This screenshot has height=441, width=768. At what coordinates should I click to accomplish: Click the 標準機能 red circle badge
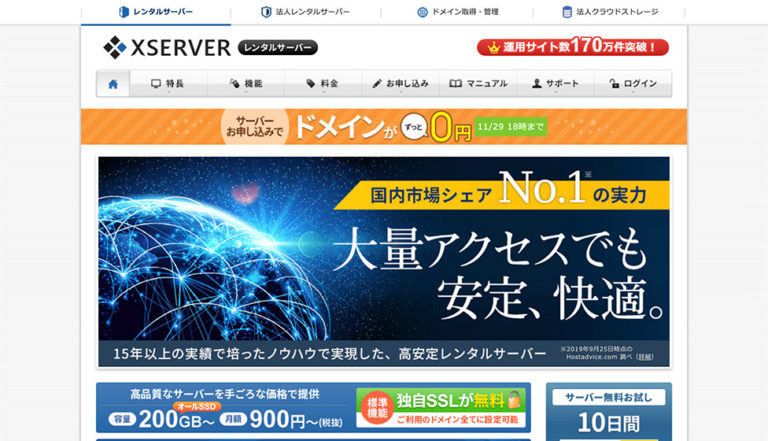coord(377,408)
